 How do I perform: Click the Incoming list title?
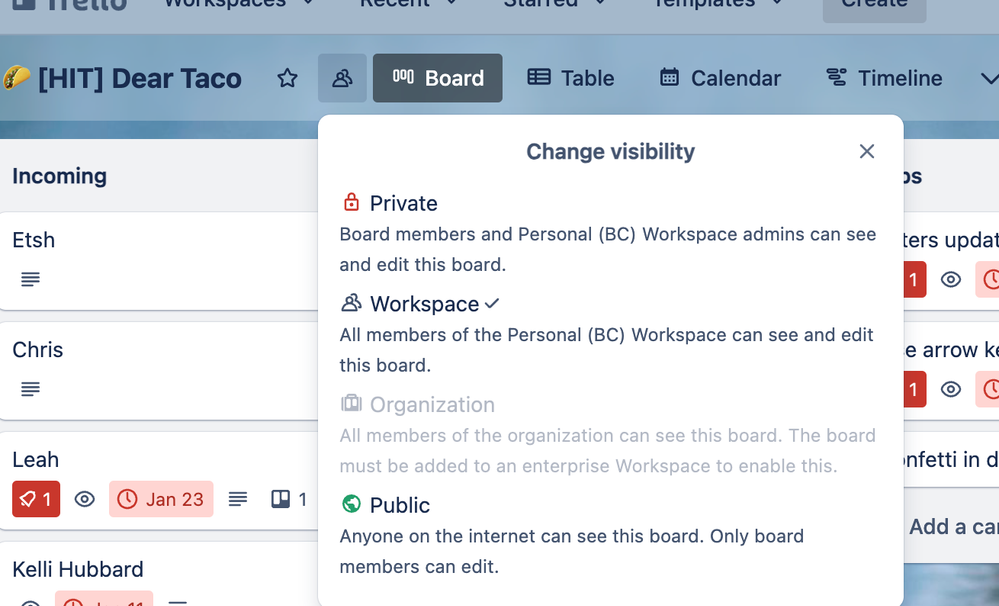point(59,176)
